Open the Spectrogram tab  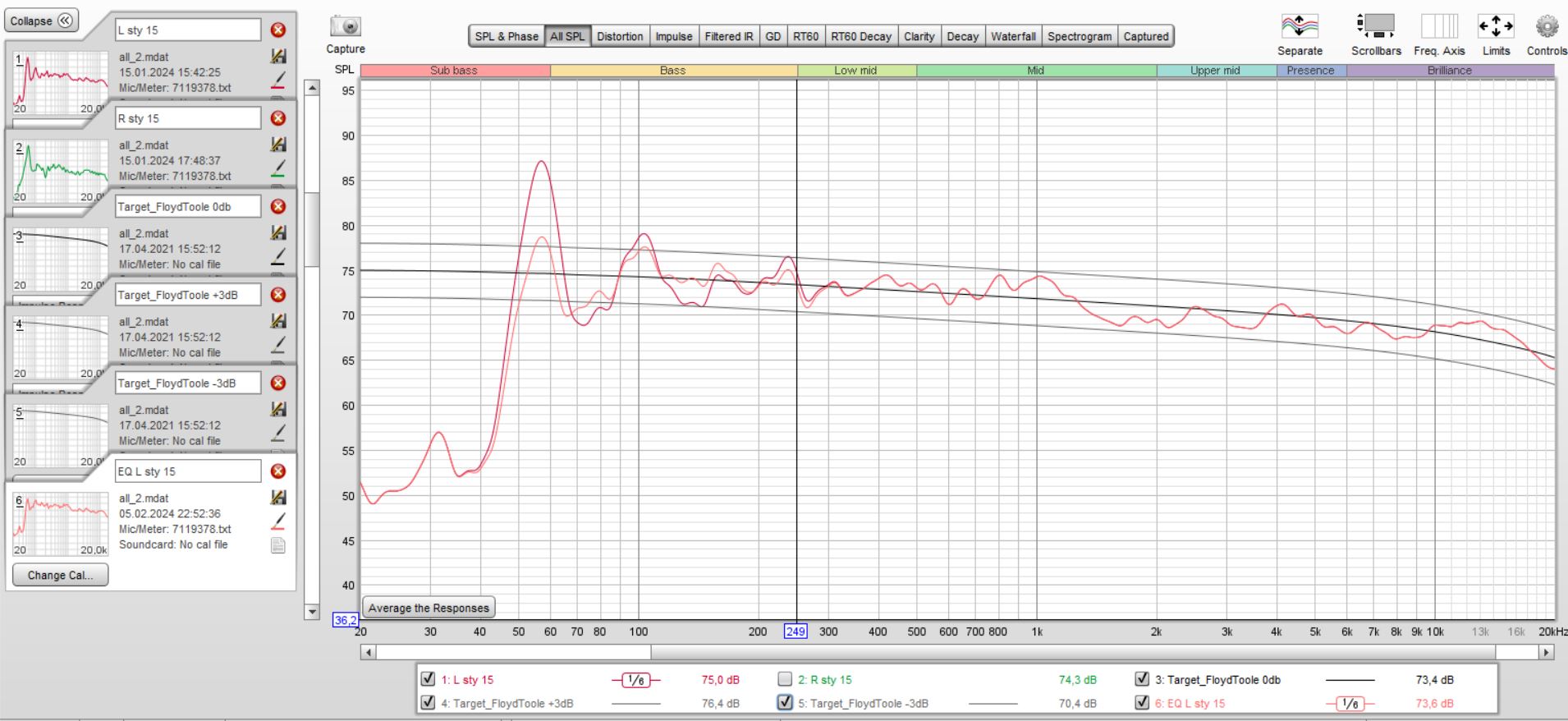click(1080, 36)
